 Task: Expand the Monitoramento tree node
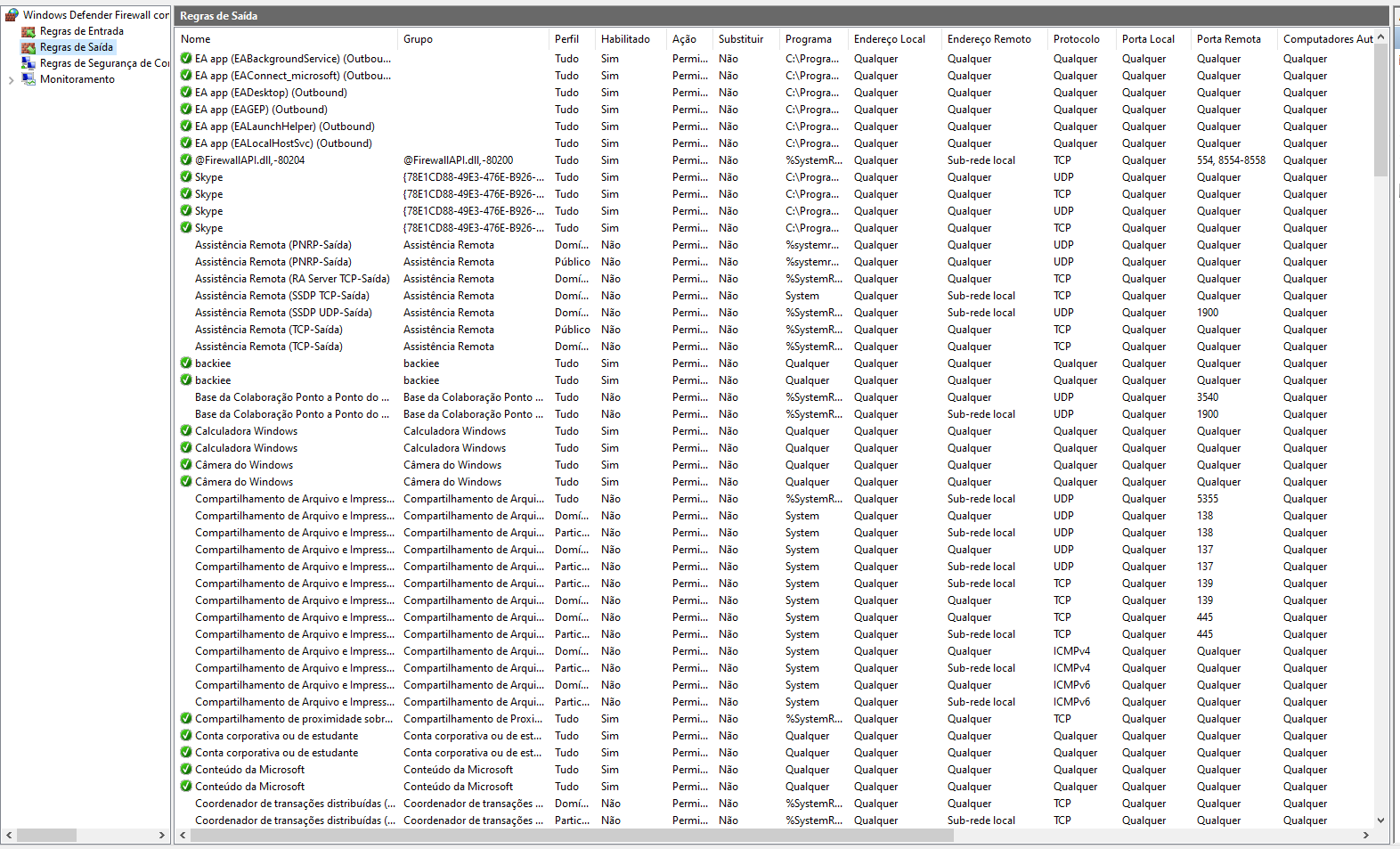pyautogui.click(x=11, y=80)
